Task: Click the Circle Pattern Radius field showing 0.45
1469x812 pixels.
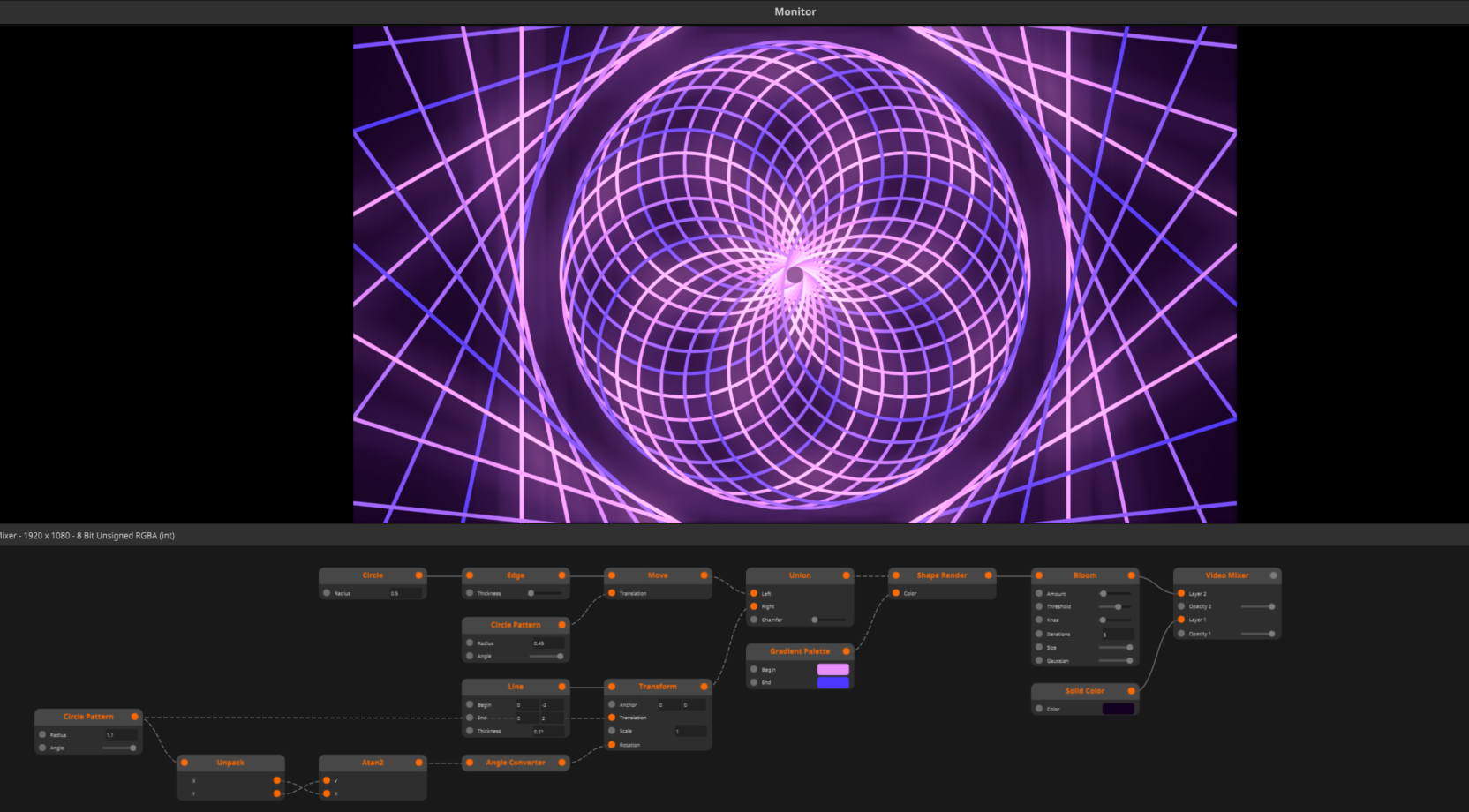Action: pyautogui.click(x=548, y=643)
